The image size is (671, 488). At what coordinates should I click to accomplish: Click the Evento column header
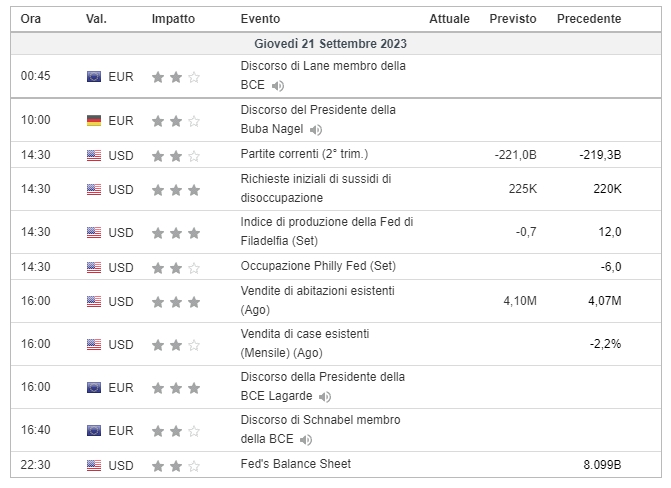(260, 19)
